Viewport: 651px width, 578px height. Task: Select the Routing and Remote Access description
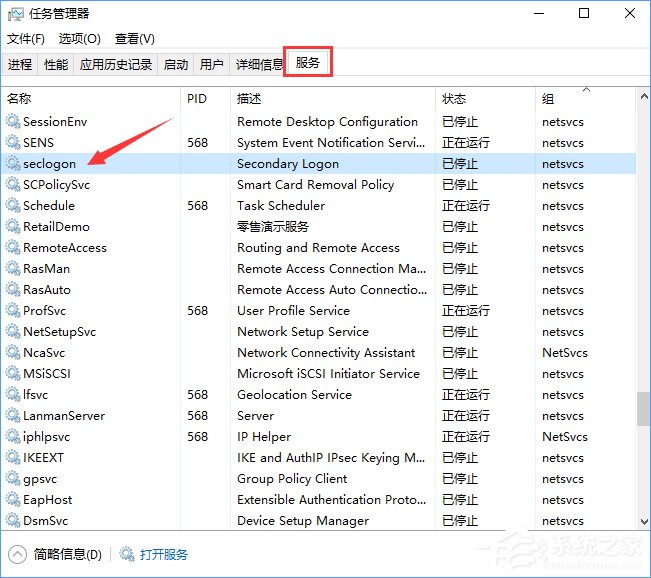[318, 248]
